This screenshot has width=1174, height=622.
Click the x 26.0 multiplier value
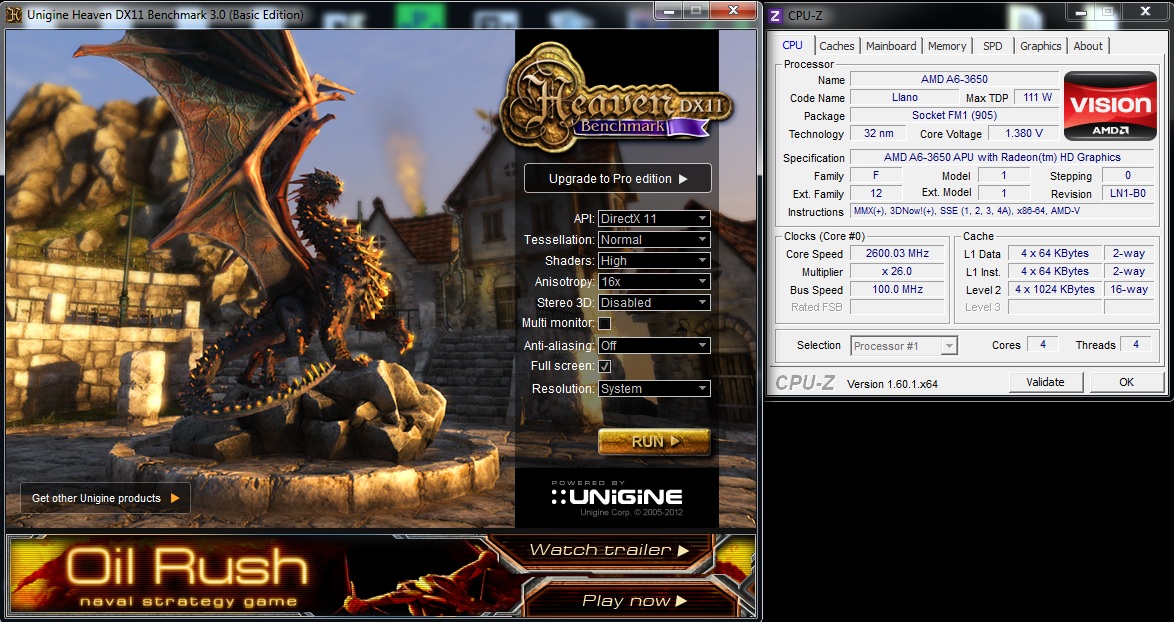[895, 272]
